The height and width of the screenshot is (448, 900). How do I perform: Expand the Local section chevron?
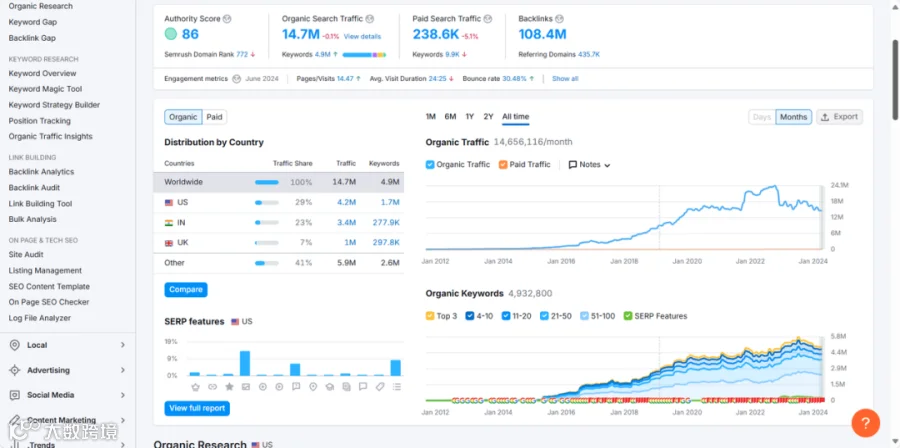coord(123,345)
